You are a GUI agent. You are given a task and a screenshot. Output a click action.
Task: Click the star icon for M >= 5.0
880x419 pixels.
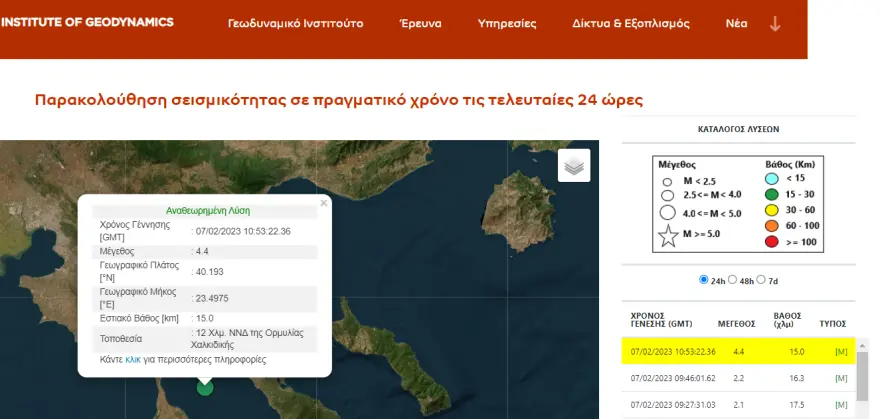pos(666,235)
